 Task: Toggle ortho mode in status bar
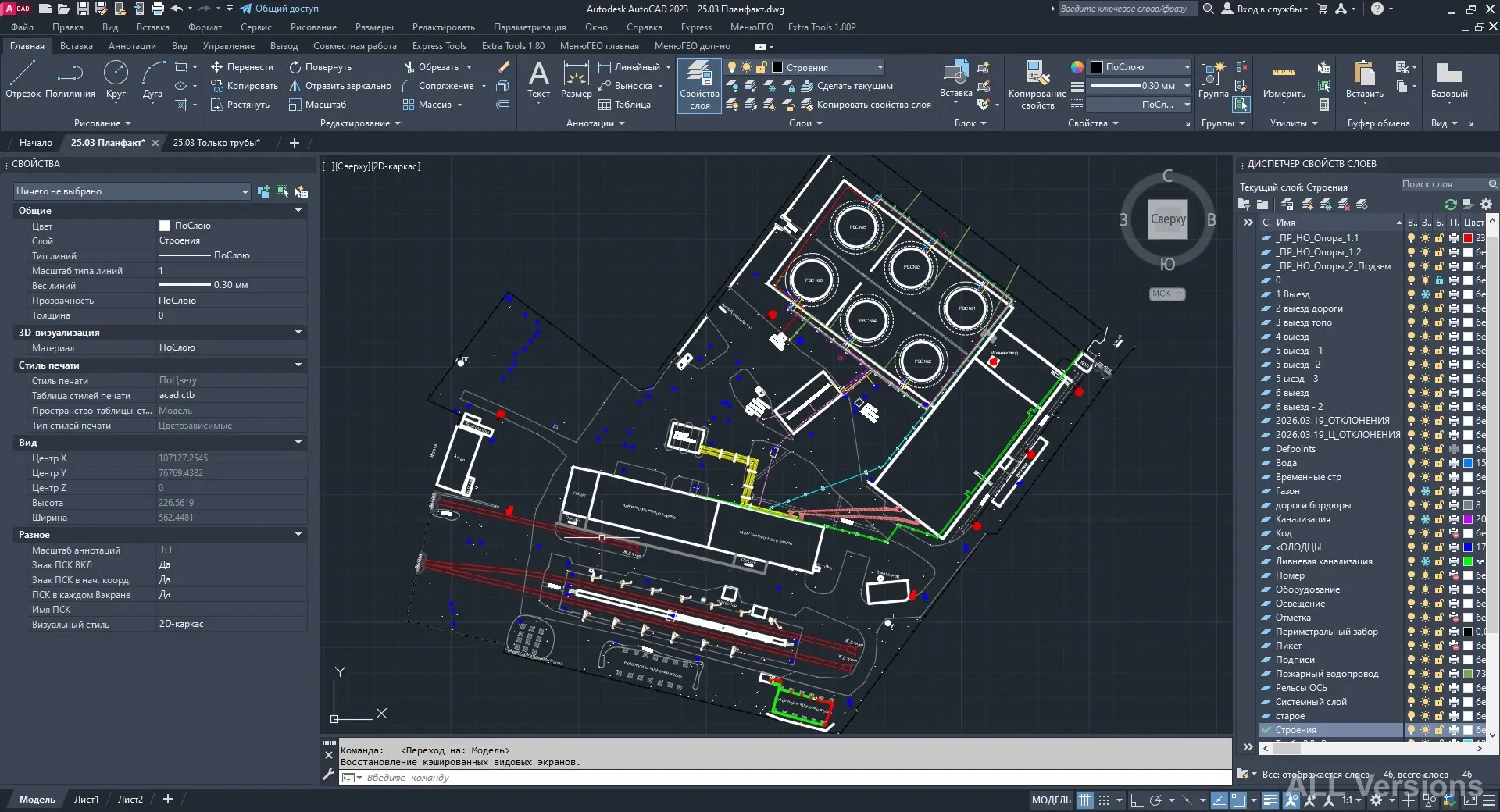[x=1137, y=800]
